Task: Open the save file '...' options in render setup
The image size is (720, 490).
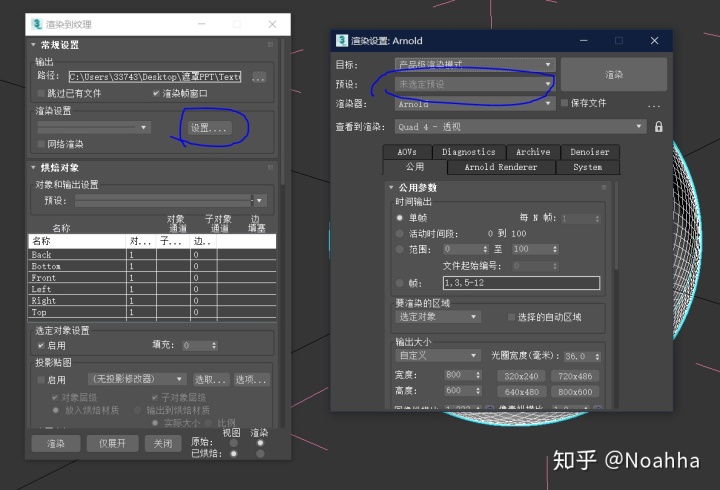Action: [x=654, y=105]
